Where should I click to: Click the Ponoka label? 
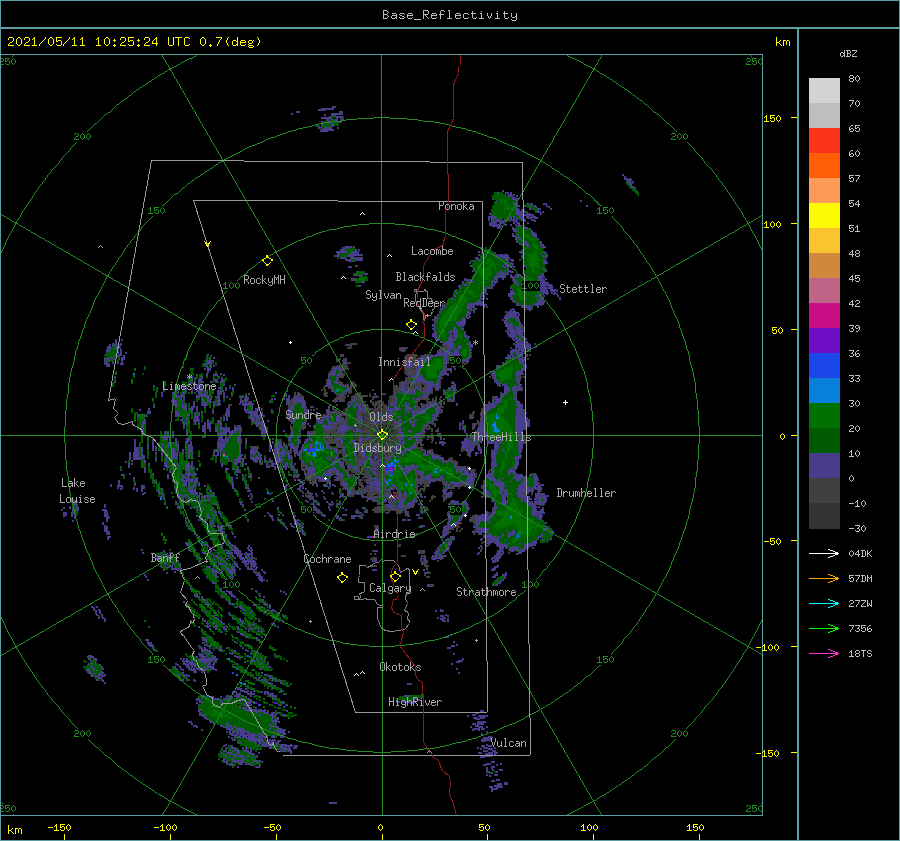pos(456,206)
